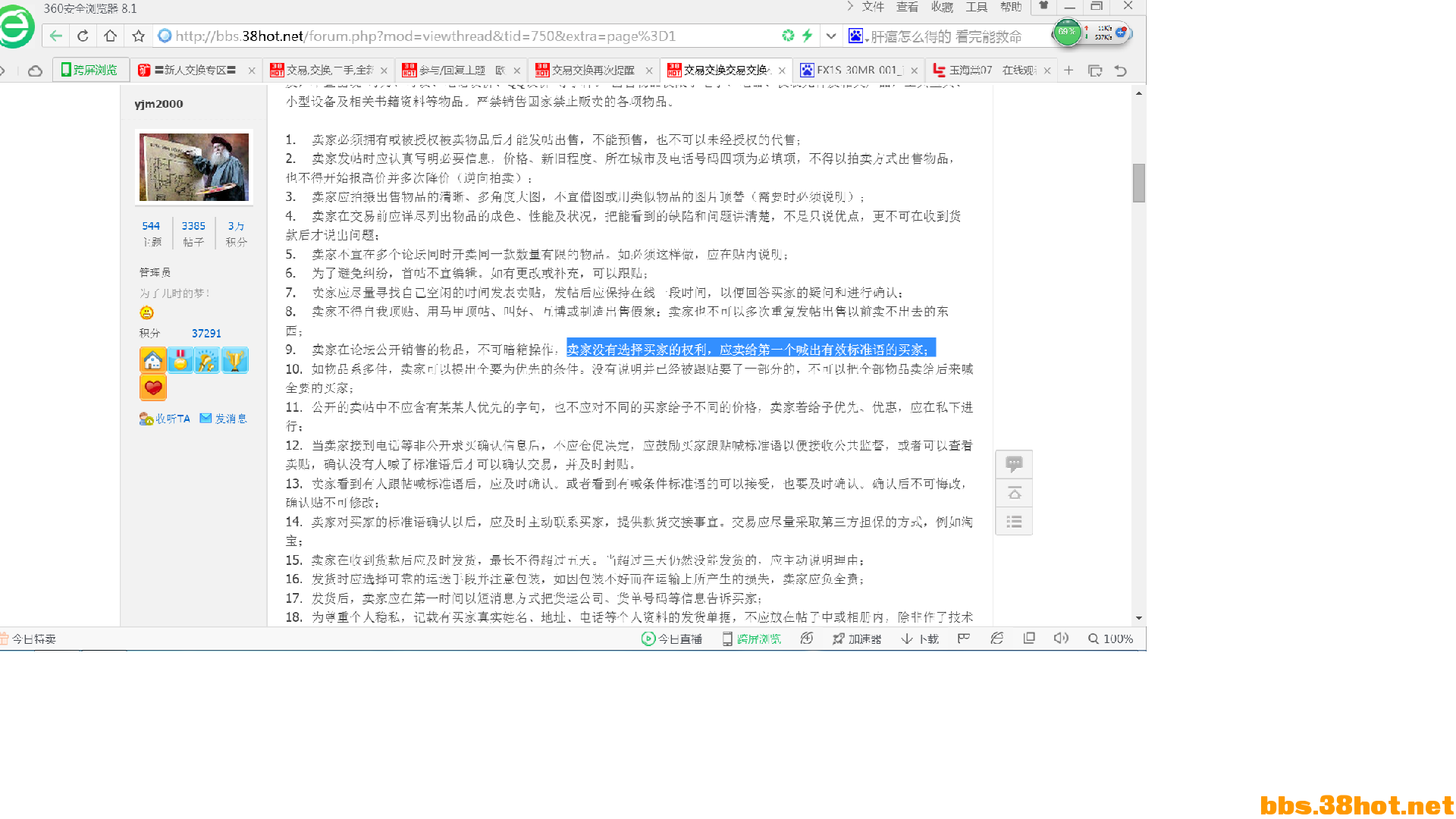1456x819 pixels.
Task: Click the lightning speed mode icon
Action: [807, 36]
